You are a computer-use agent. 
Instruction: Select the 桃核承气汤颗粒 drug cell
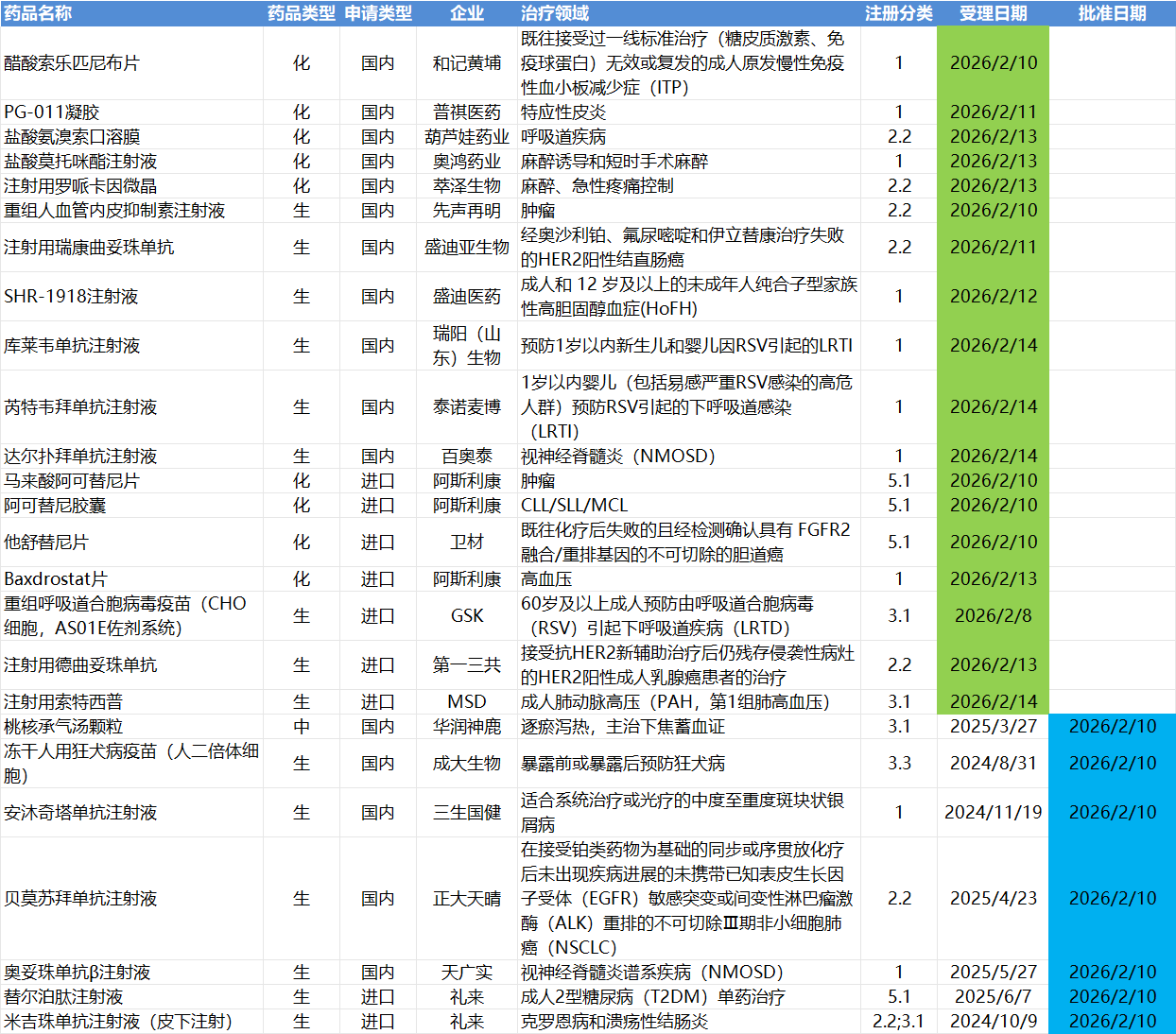coord(63,727)
